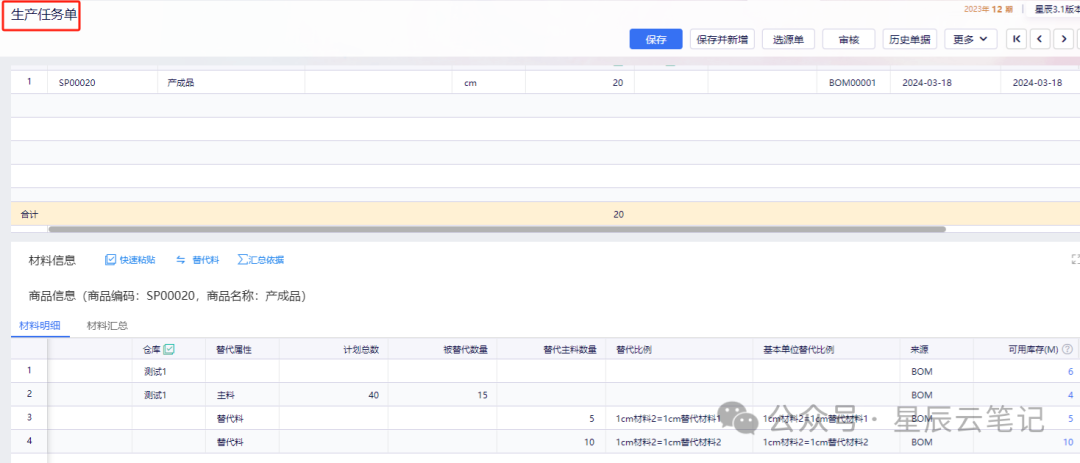Click the 保存 button

pos(656,39)
